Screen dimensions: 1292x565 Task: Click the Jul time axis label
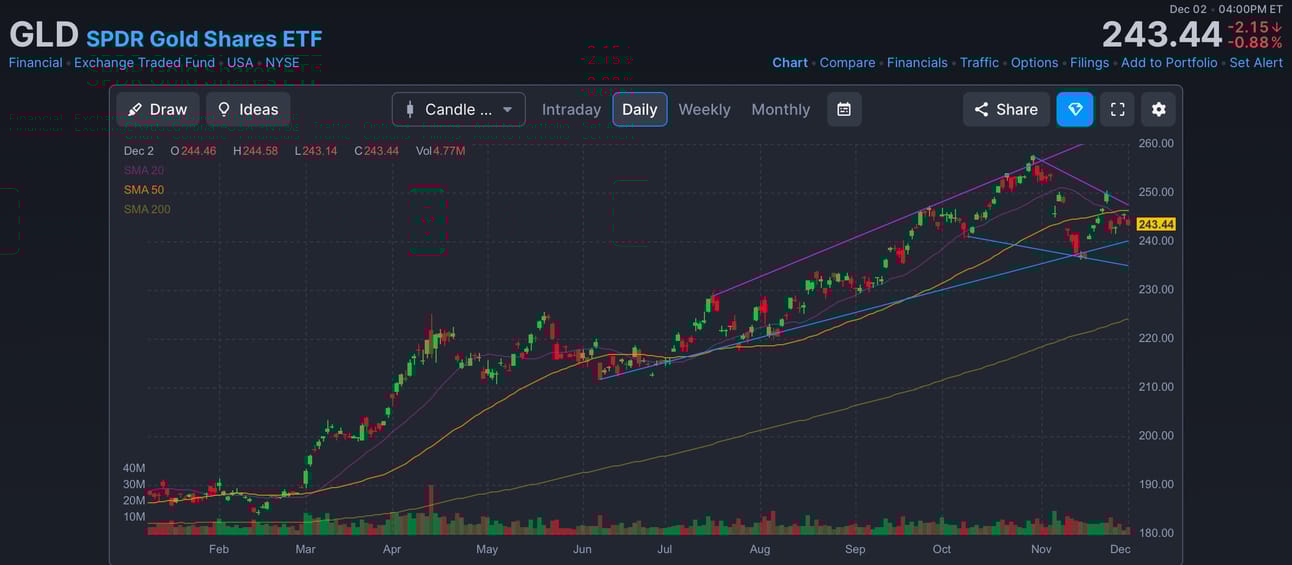point(664,549)
